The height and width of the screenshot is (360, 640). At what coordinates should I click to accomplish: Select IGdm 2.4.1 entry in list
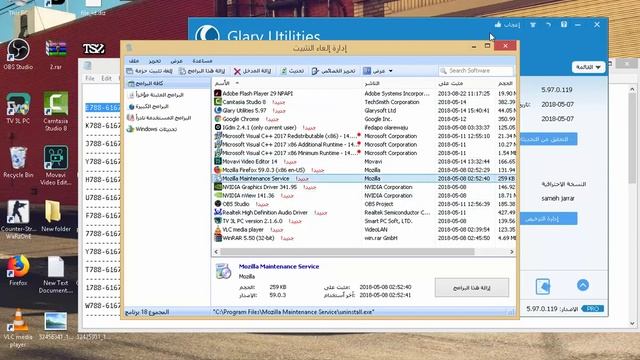click(x=364, y=127)
